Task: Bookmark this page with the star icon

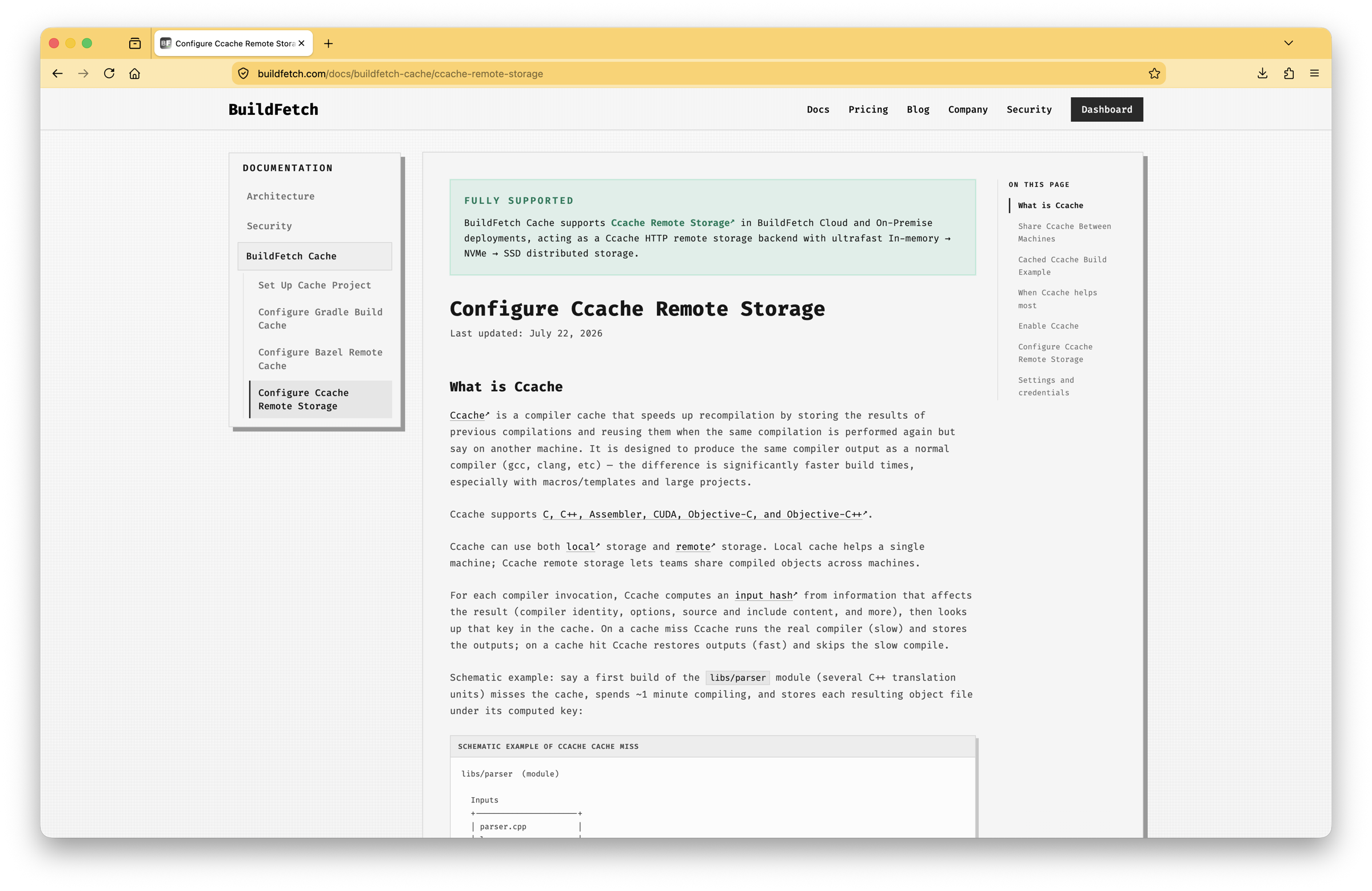Action: pyautogui.click(x=1154, y=73)
